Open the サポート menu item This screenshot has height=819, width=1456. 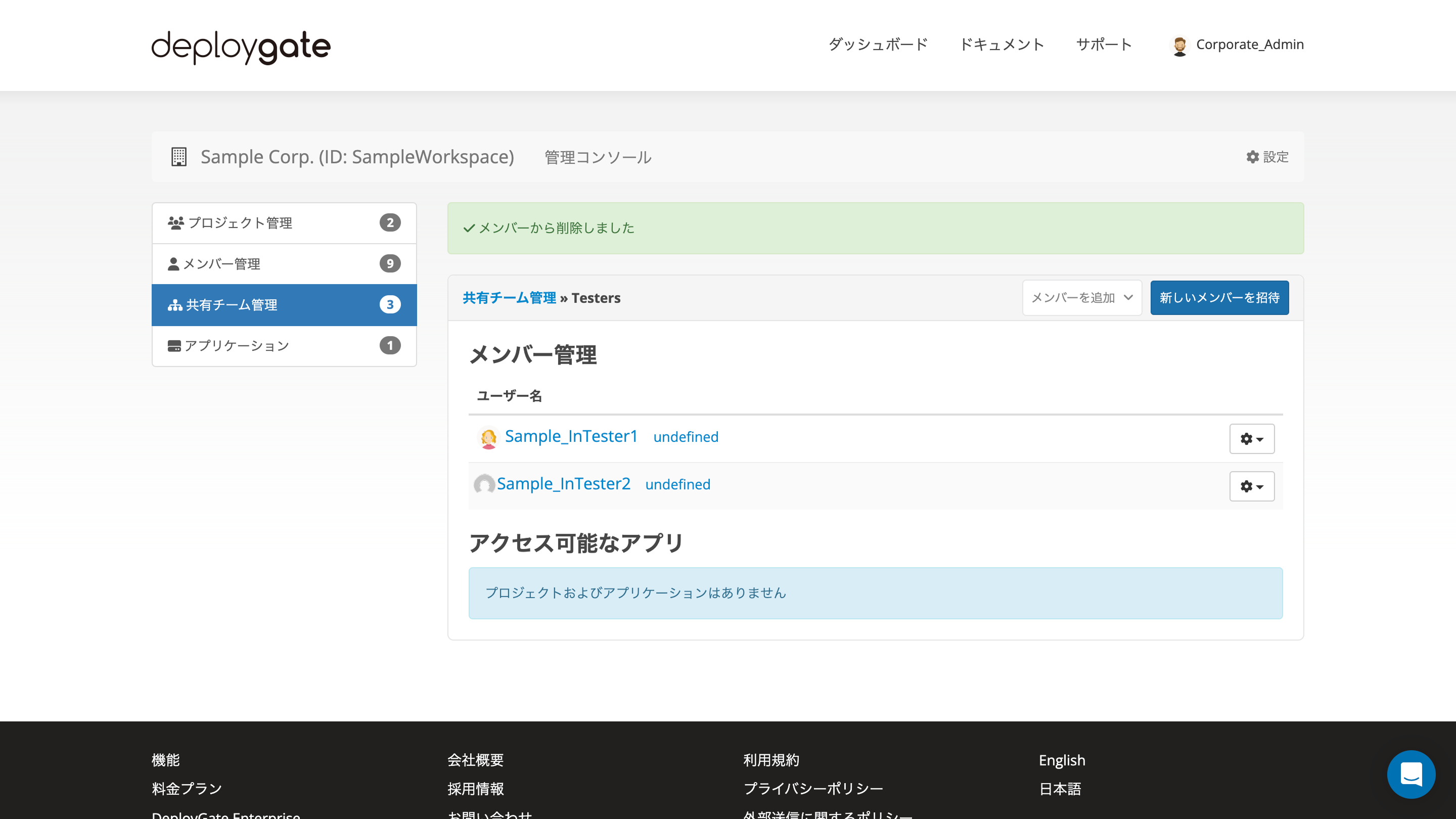tap(1103, 44)
